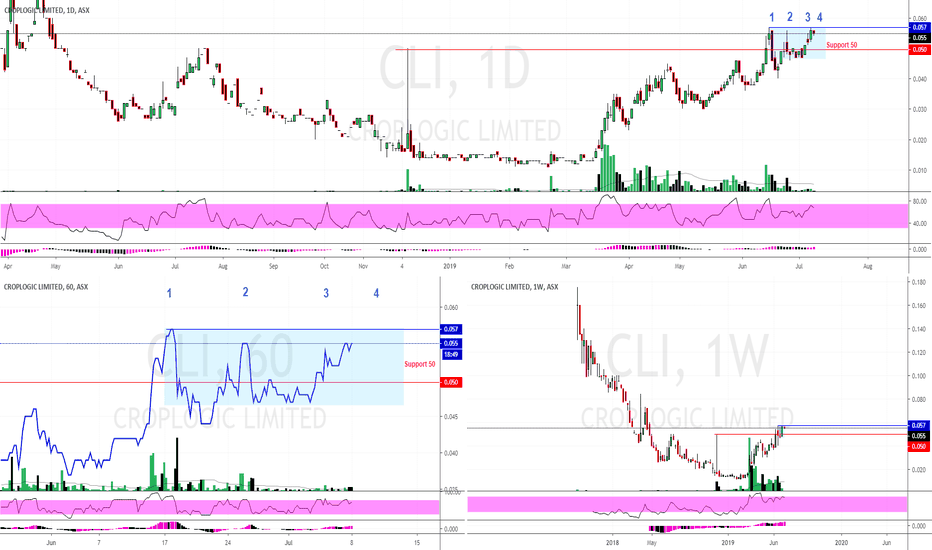The image size is (932, 550).
Task: Click the Oct label on daily time axis
Action: (324, 266)
